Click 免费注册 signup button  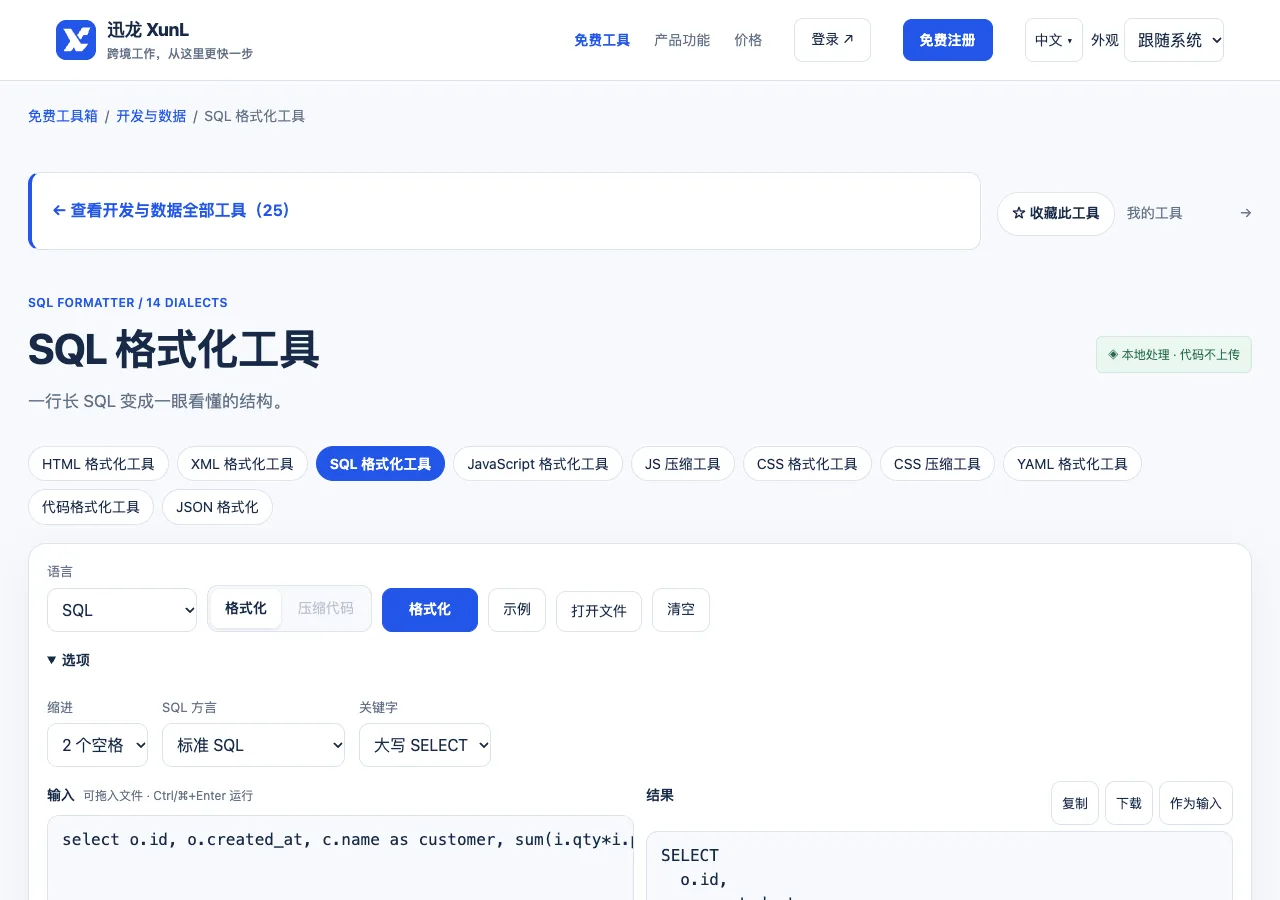[x=948, y=40]
